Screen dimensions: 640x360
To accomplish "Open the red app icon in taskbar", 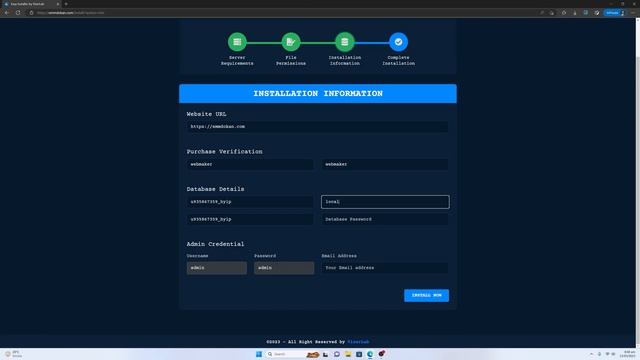I will [381, 354].
